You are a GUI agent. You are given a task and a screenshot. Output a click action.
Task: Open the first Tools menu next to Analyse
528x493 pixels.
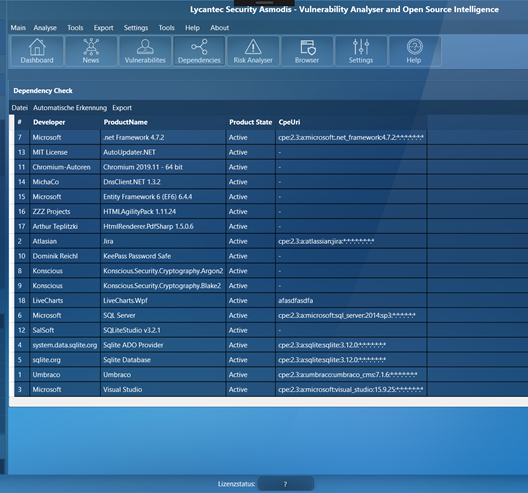[x=75, y=28]
